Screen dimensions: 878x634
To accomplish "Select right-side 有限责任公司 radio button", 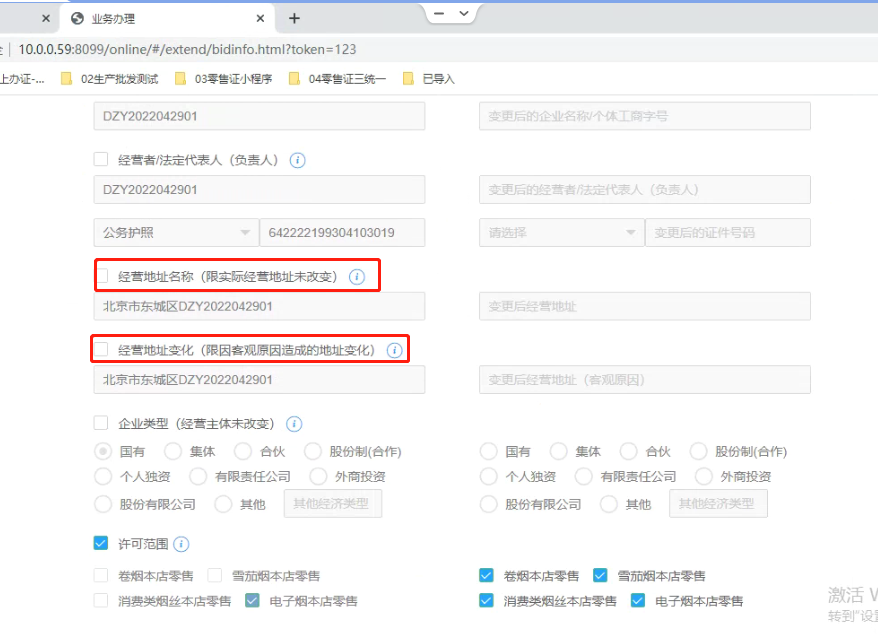I will (583, 477).
